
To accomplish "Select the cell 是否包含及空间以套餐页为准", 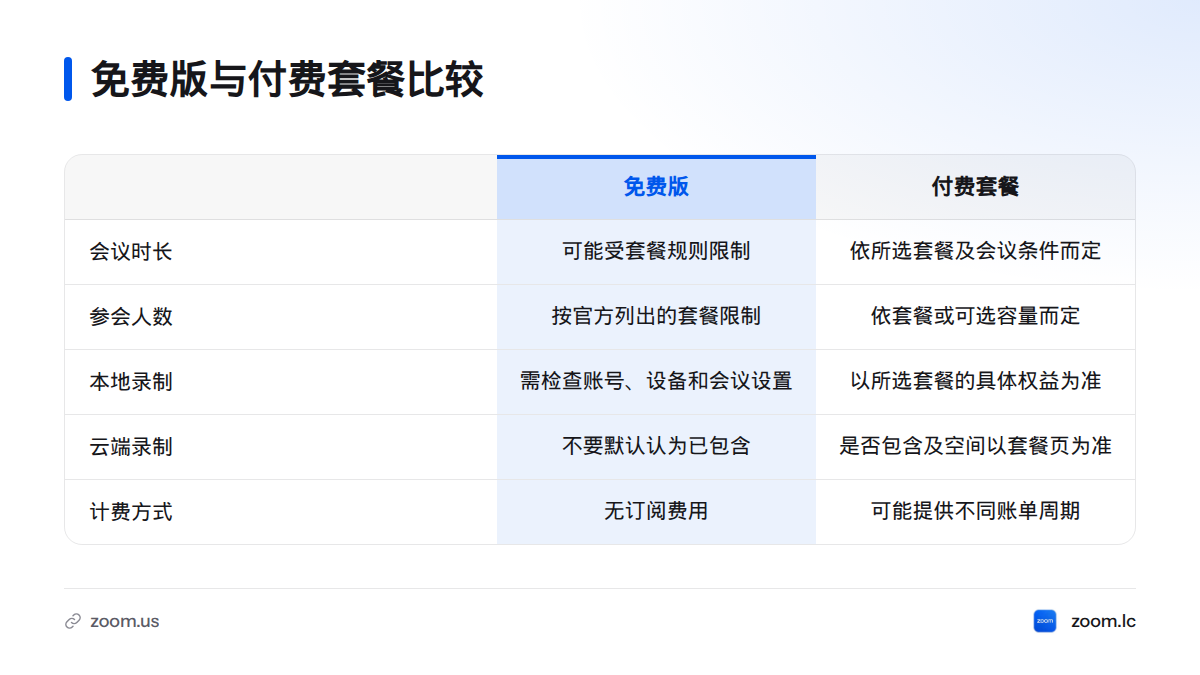I will pyautogui.click(x=975, y=447).
